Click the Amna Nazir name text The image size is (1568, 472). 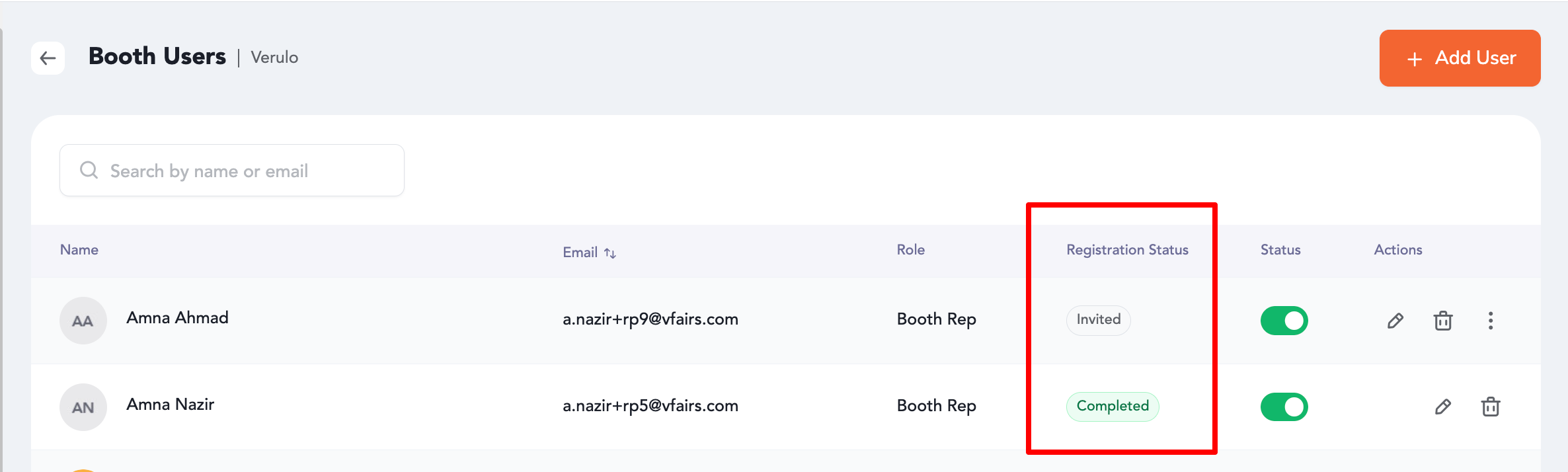tap(170, 404)
